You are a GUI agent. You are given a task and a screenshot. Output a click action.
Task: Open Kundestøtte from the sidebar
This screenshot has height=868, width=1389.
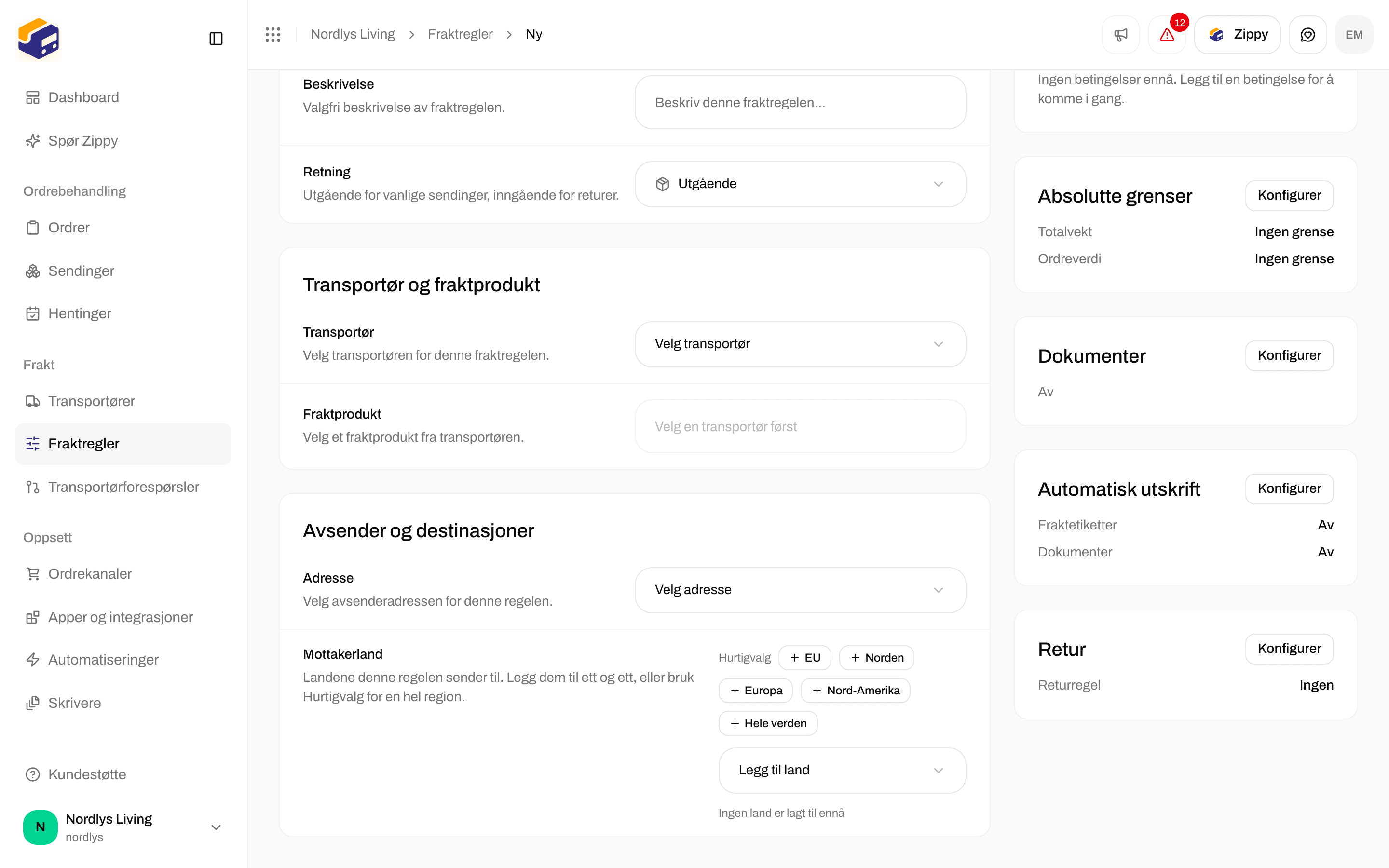tap(123, 774)
